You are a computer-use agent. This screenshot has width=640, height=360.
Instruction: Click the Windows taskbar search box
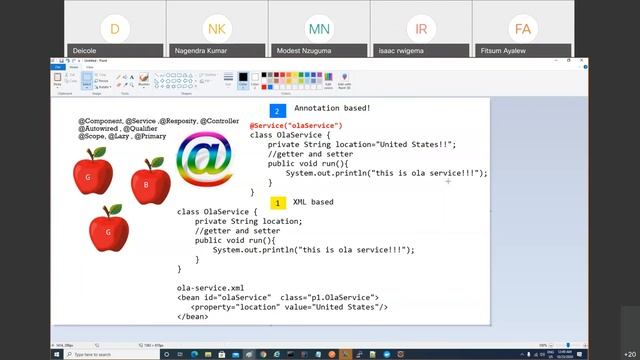[x=111, y=354]
